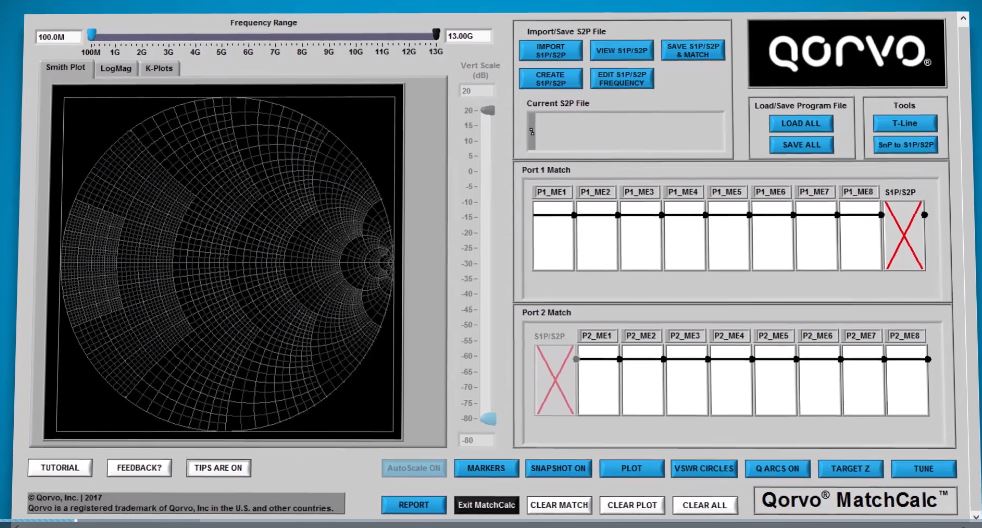982x528 pixels.
Task: Click the vertical scale maximum field showing 20
Action: point(476,91)
